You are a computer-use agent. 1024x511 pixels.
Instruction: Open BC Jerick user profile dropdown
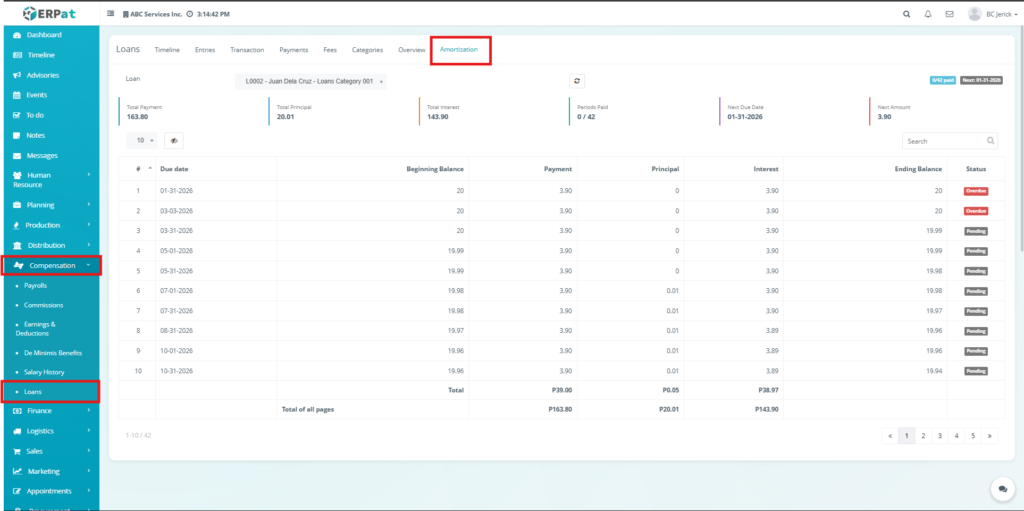994,14
